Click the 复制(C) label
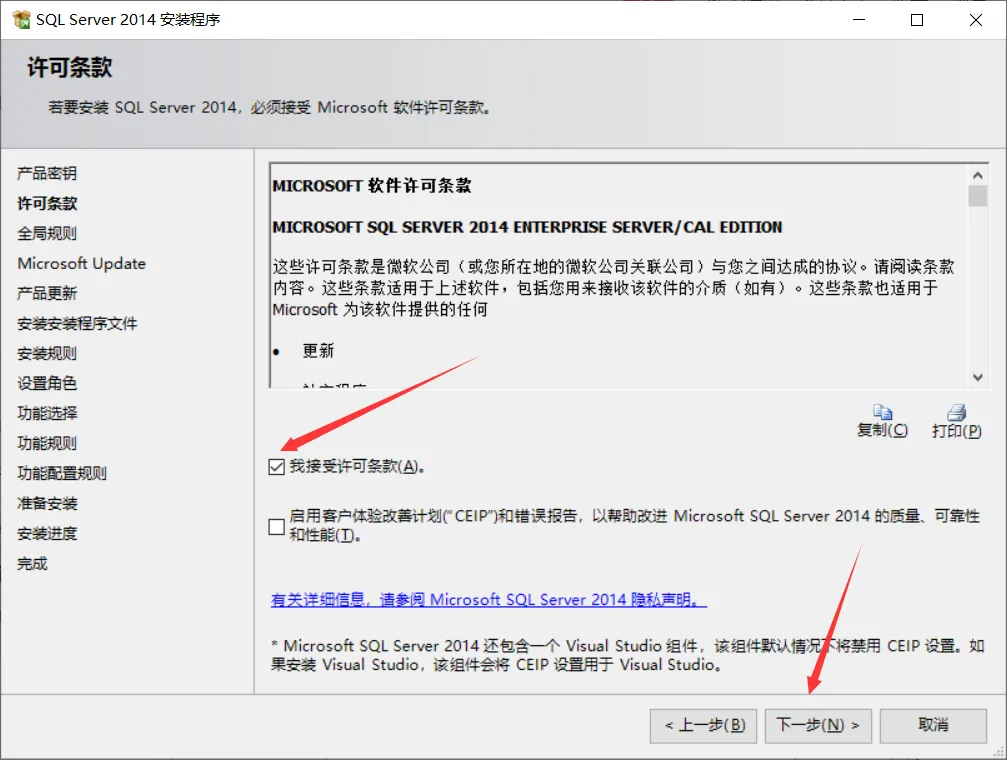Viewport: 1007px width, 760px height. pyautogui.click(x=882, y=430)
